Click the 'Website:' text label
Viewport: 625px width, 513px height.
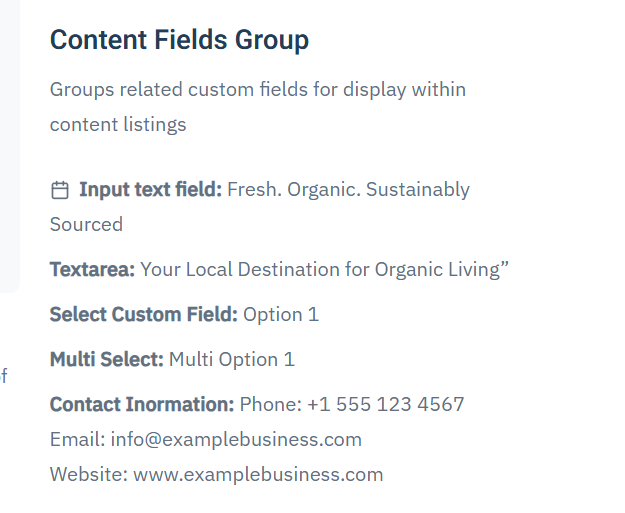pyautogui.click(x=89, y=474)
